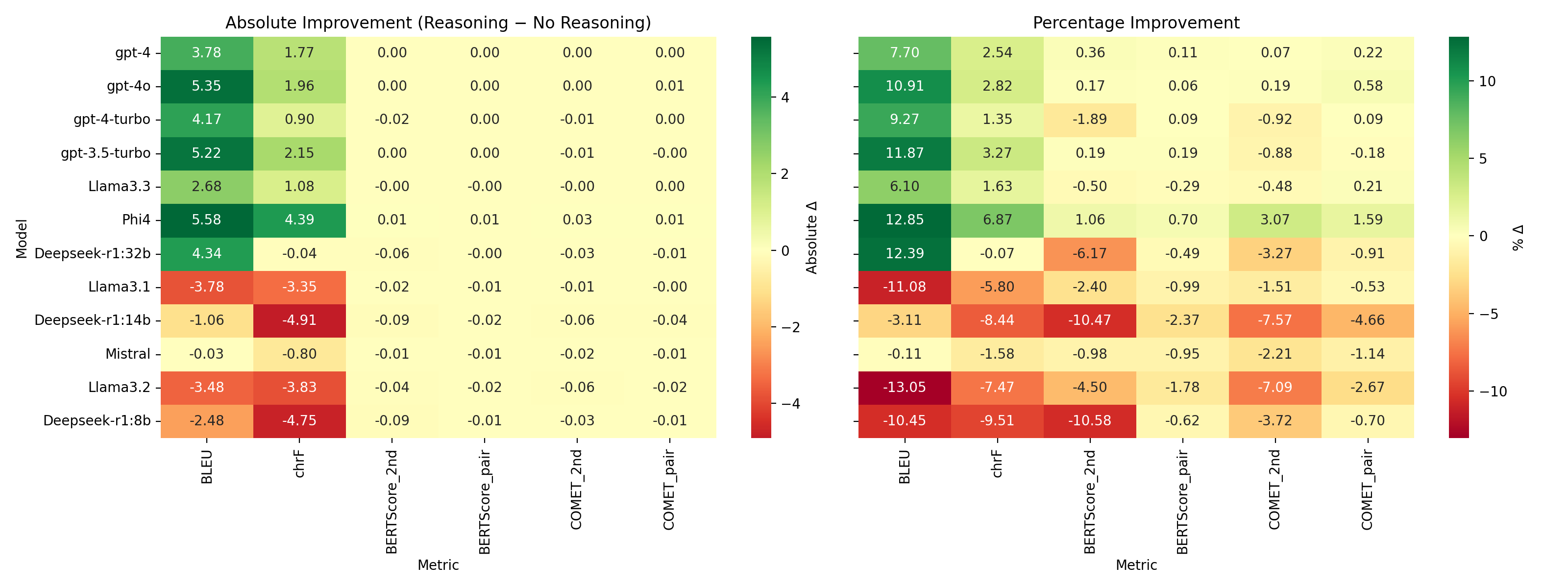Click the 'Mistral' model row label
Viewport: 1568px width, 588px height.
coord(128,354)
